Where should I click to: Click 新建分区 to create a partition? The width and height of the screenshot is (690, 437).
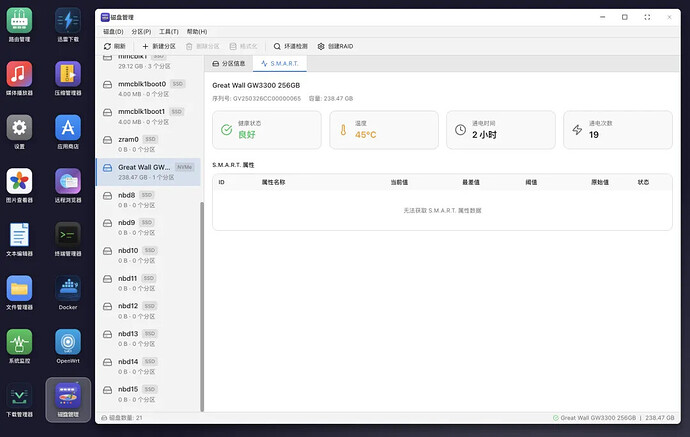pos(158,46)
